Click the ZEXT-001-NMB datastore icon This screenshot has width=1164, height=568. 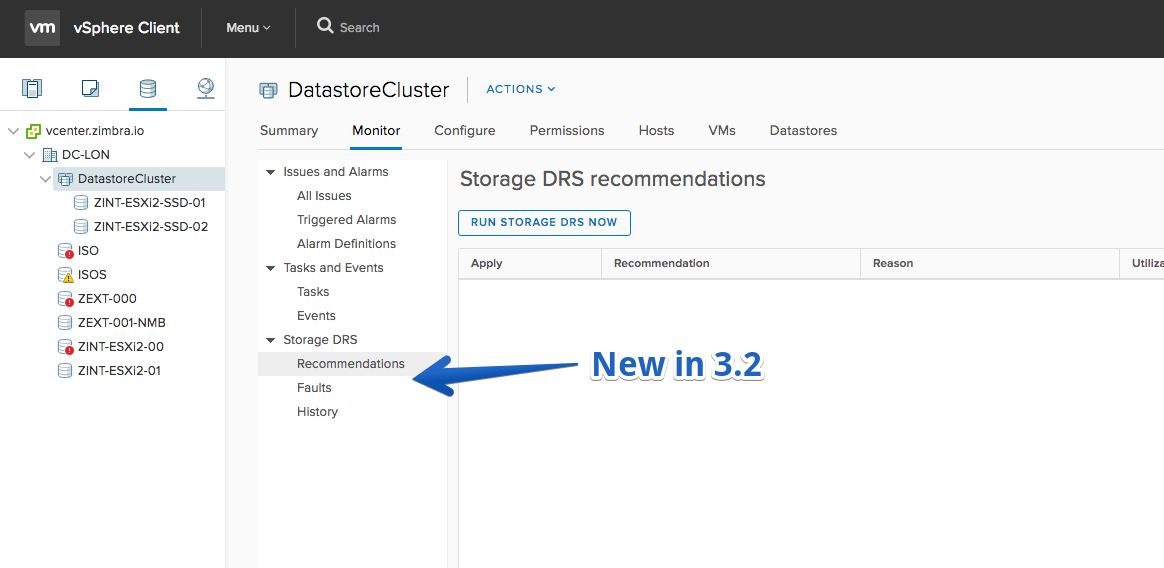tap(65, 322)
